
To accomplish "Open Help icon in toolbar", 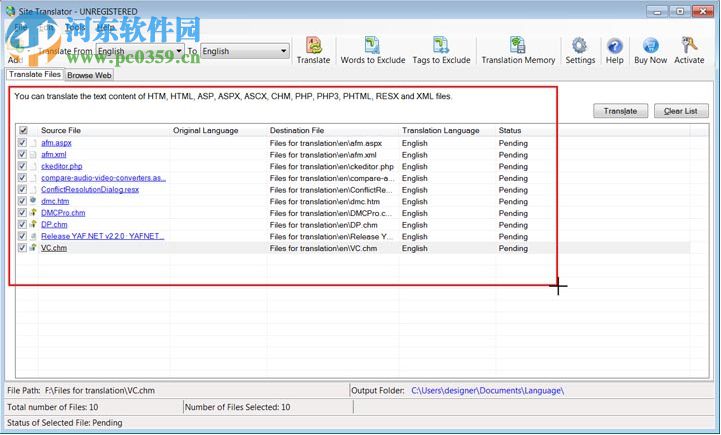I will [614, 50].
